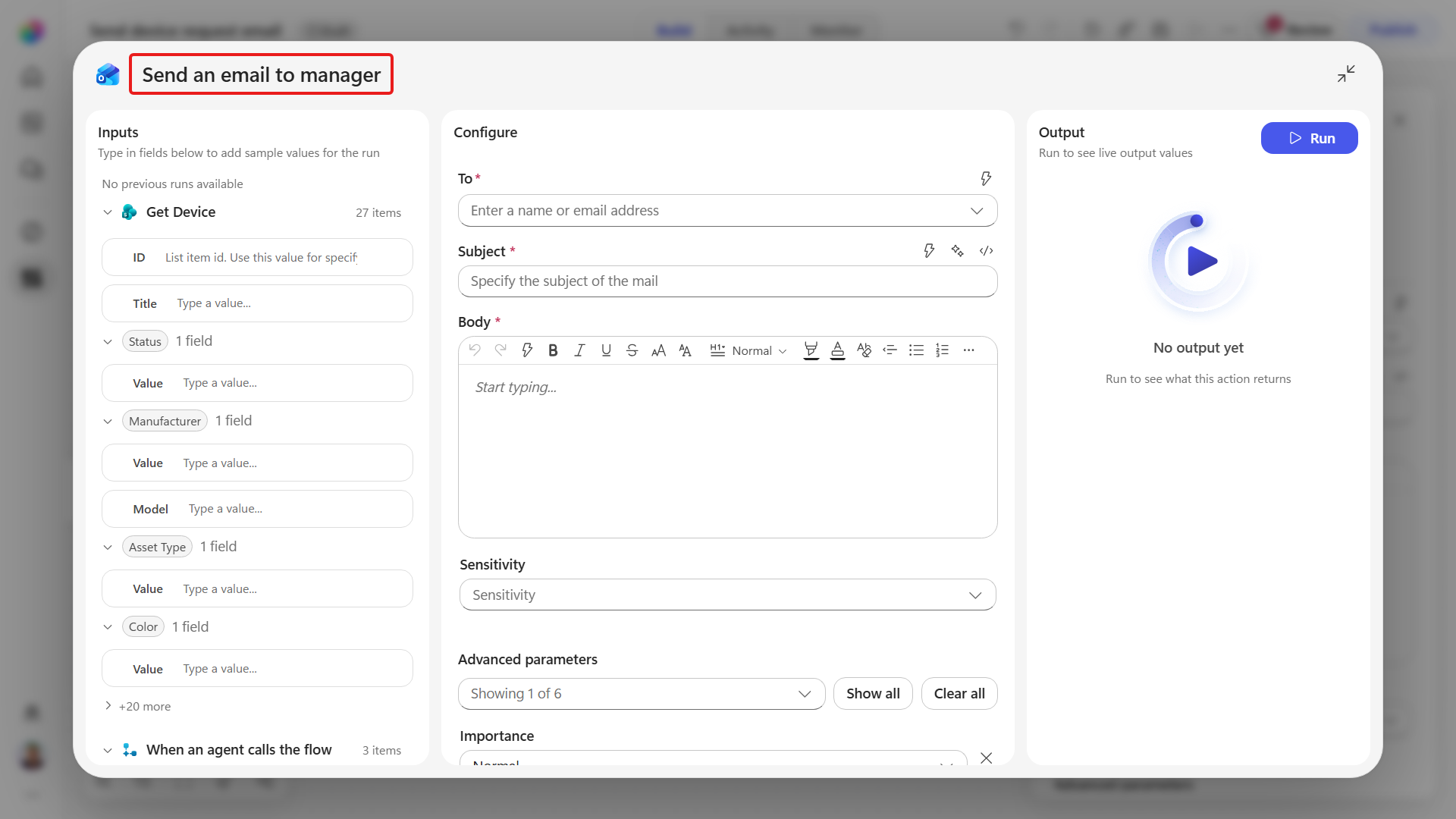Open the expression code icon for Subject
This screenshot has height=819, width=1456.
(x=986, y=250)
